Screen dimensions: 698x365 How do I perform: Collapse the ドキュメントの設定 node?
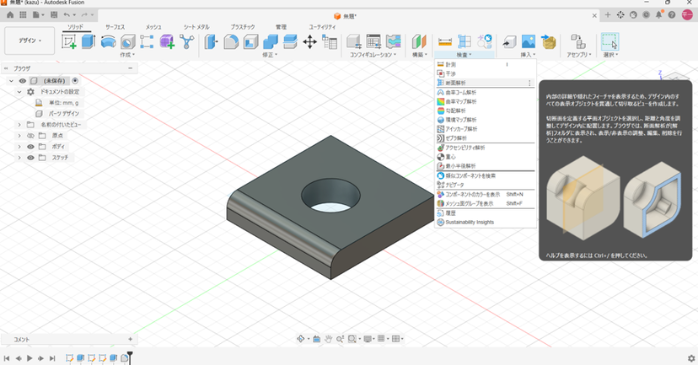19,92
